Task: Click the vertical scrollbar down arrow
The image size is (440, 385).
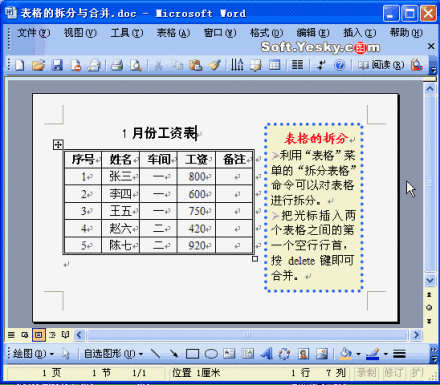Action: click(430, 280)
